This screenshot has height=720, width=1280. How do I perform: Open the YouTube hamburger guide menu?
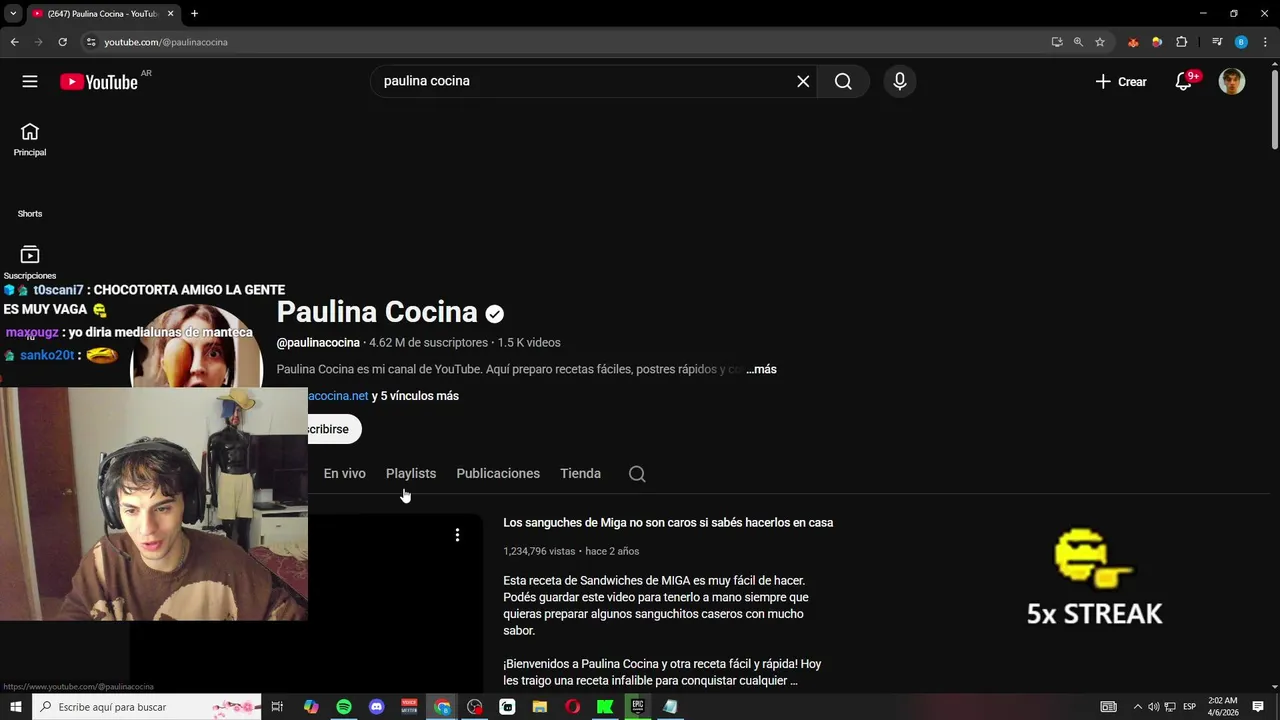30,82
